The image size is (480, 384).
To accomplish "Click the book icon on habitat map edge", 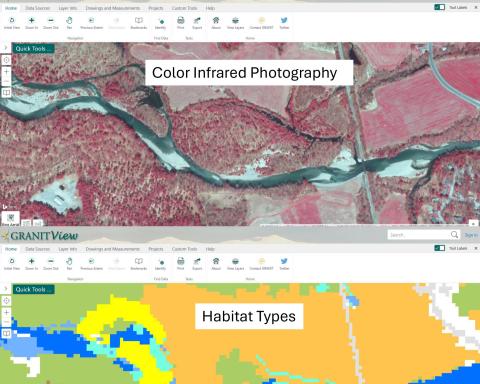I will 6,333.
